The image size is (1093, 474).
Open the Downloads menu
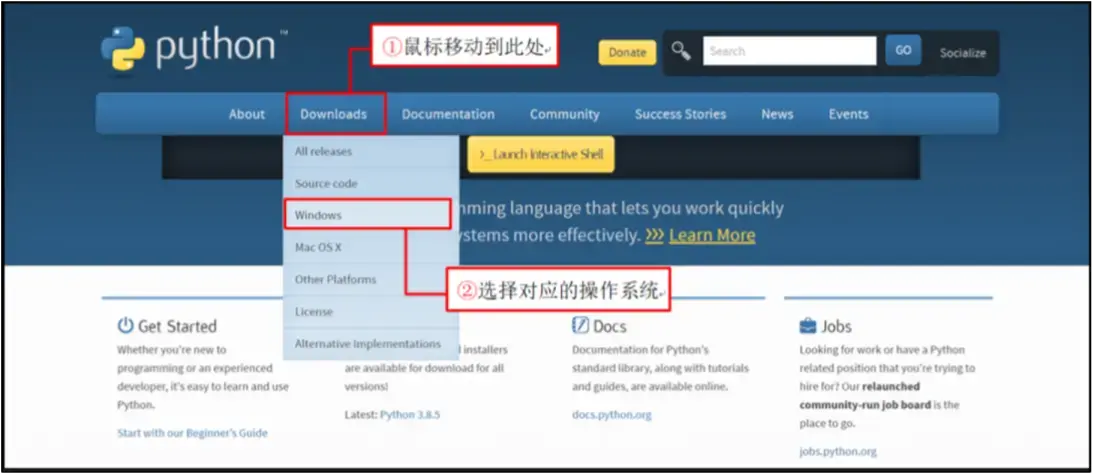333,114
